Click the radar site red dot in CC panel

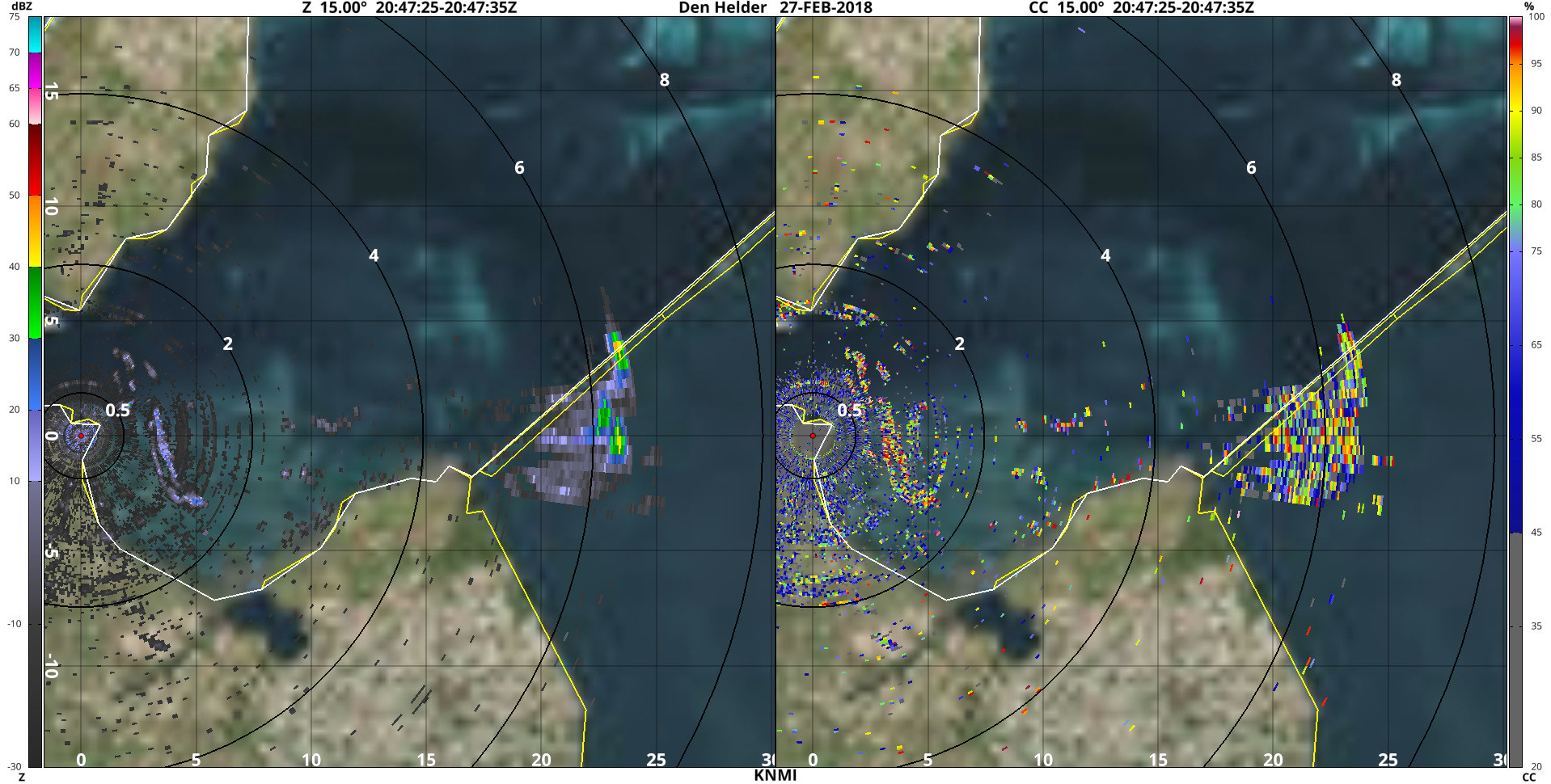point(813,436)
